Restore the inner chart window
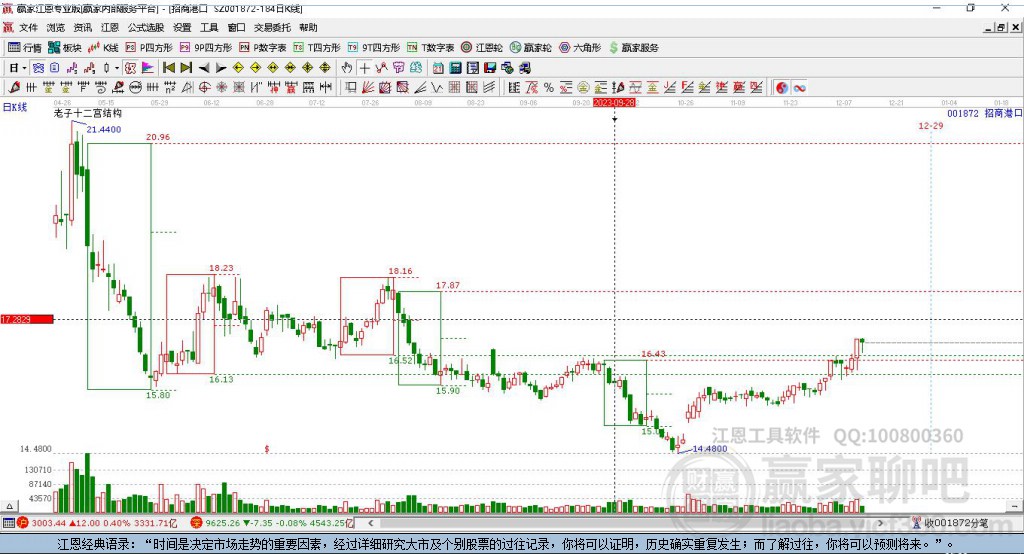 [1000, 27]
